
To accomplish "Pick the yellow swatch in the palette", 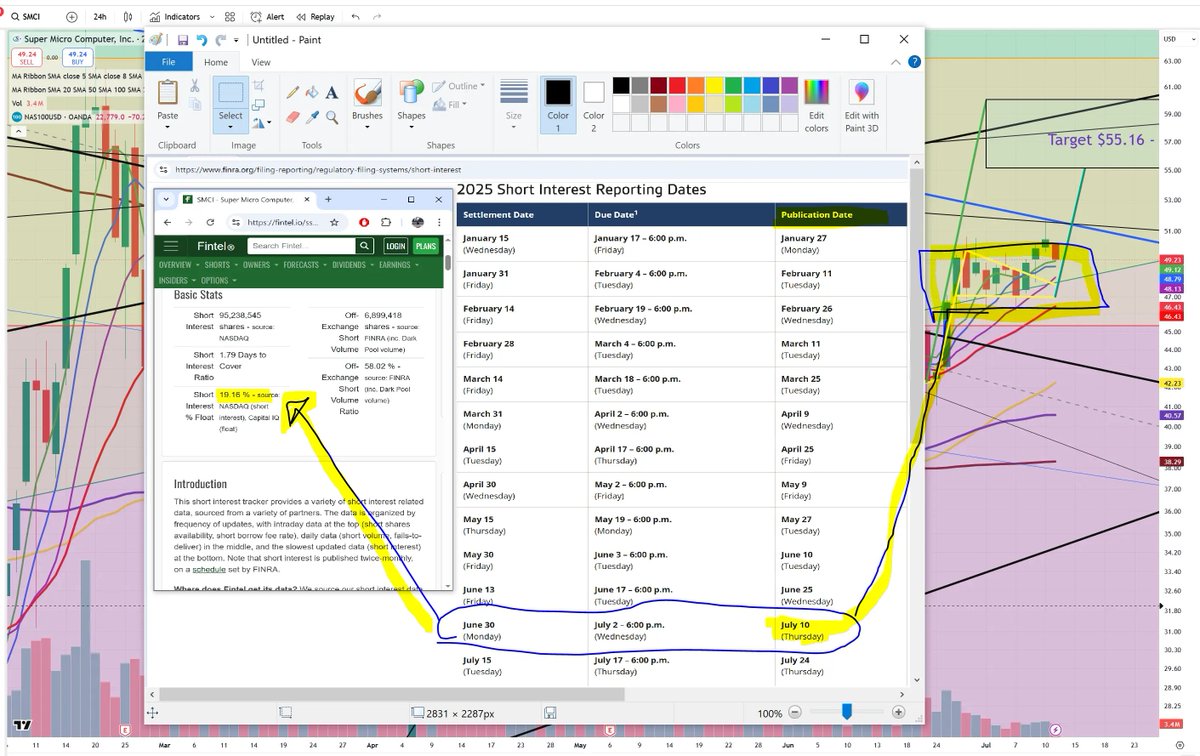I will tap(716, 86).
